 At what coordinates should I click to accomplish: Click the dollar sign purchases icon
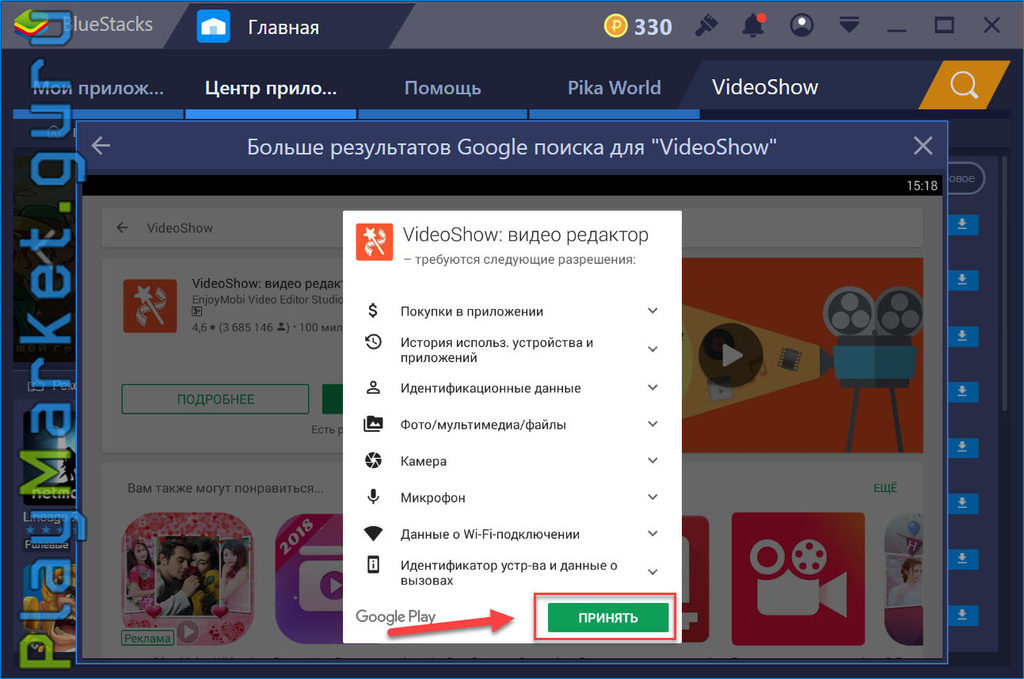coord(373,310)
